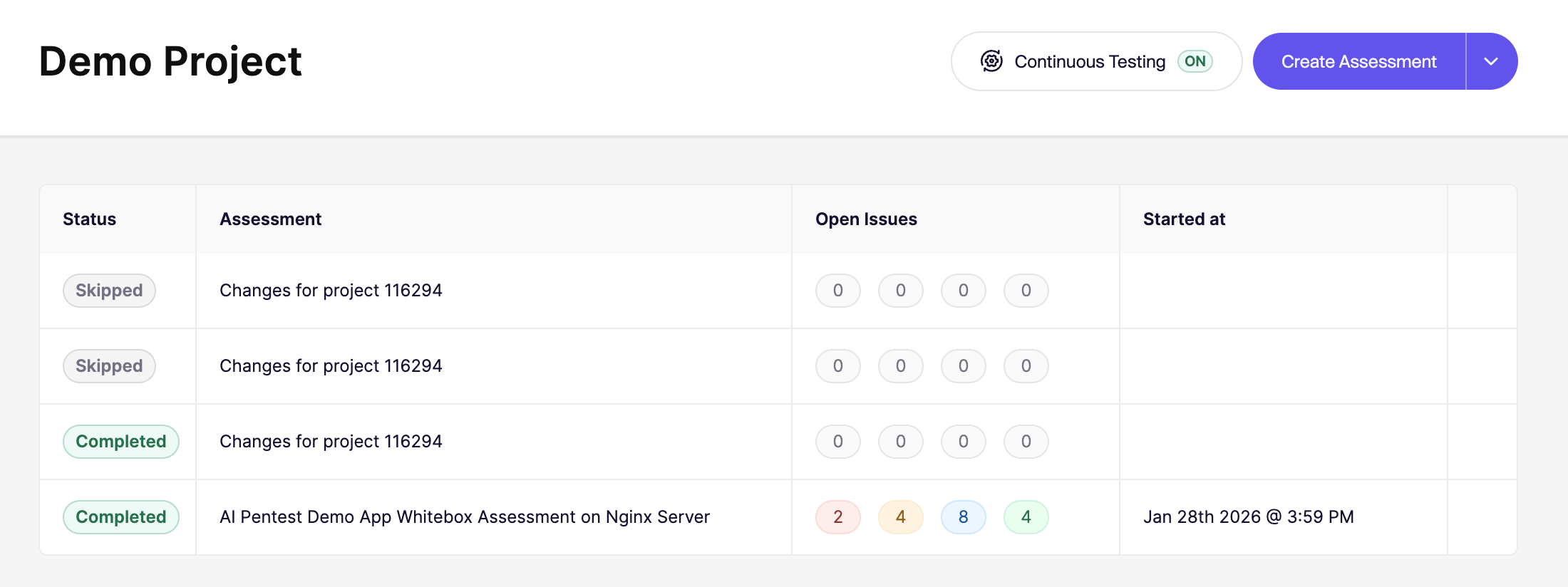This screenshot has width=1568, height=587.
Task: Expand the Create Assessment dropdown arrow
Action: (x=1491, y=61)
